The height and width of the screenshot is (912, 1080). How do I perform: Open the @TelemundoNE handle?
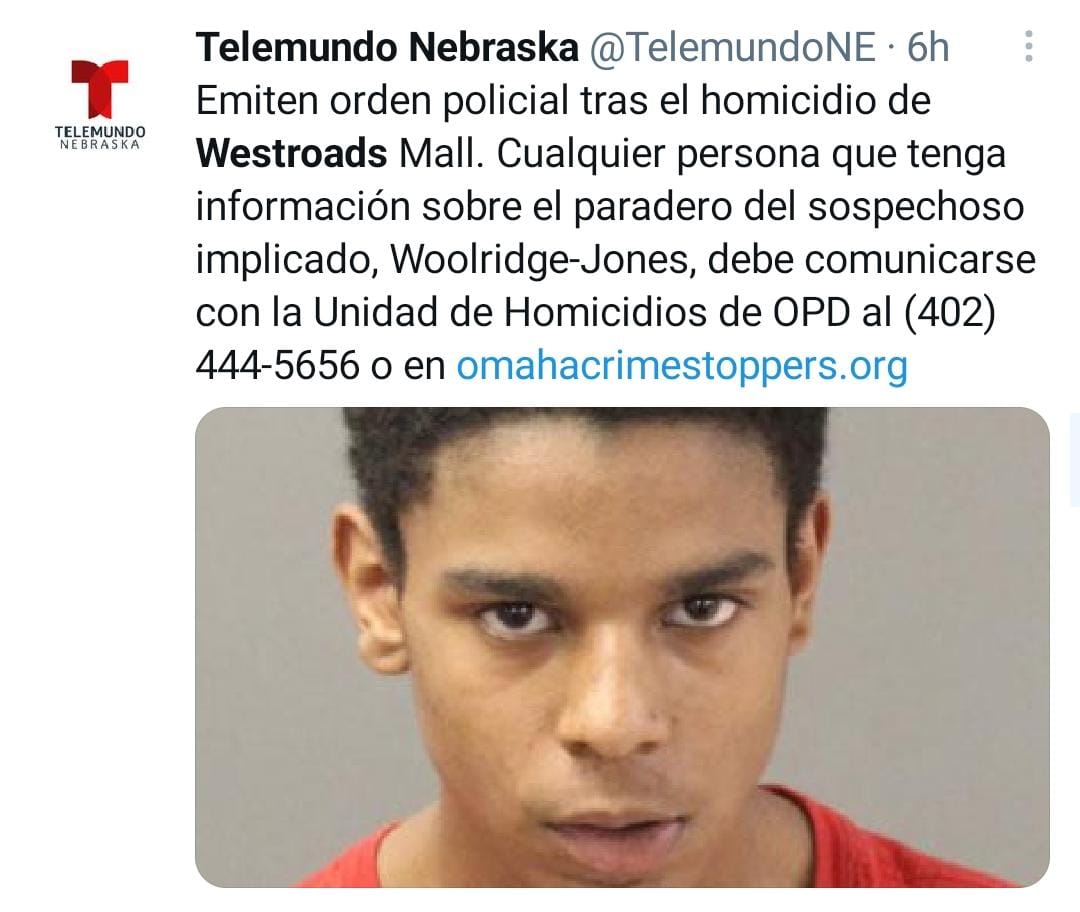tap(732, 48)
